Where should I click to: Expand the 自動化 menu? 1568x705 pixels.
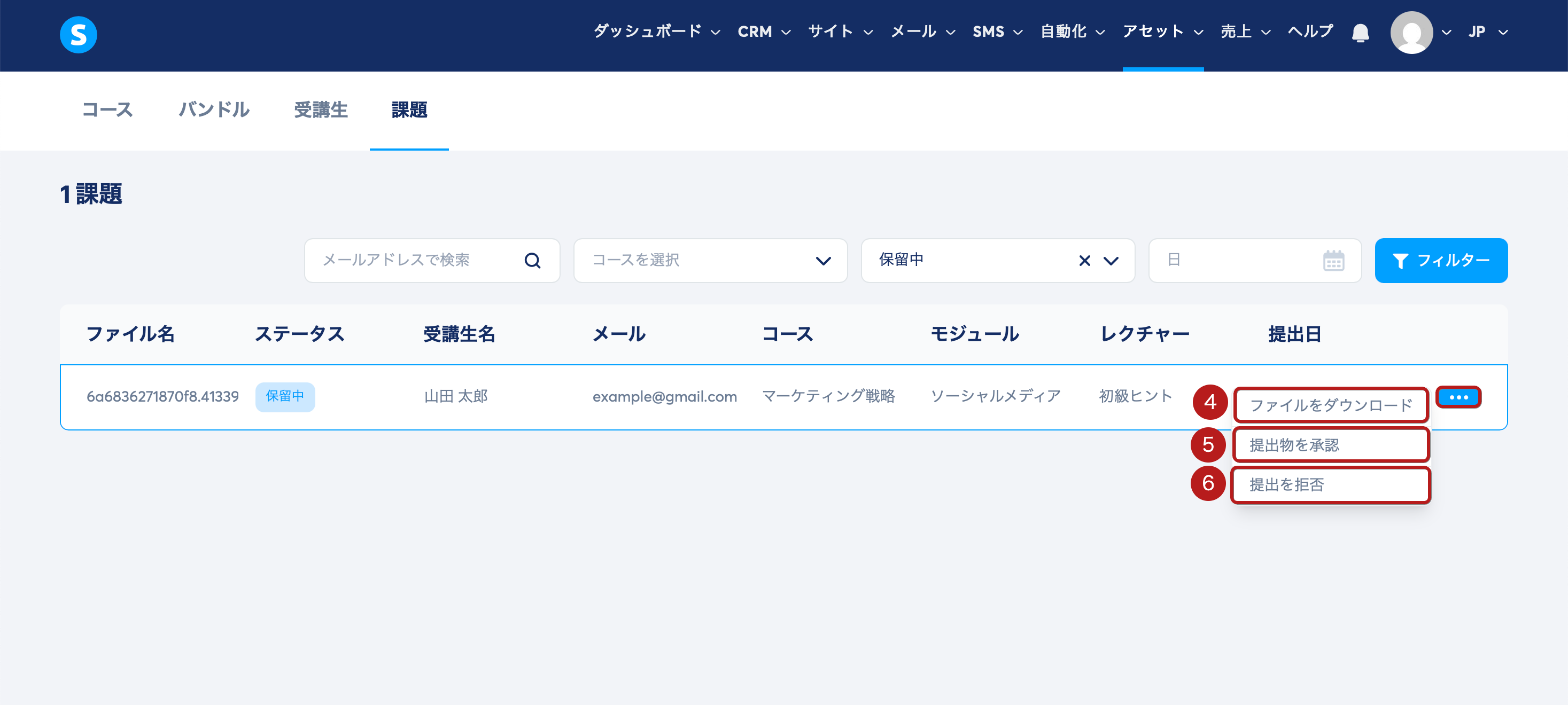tap(1072, 32)
